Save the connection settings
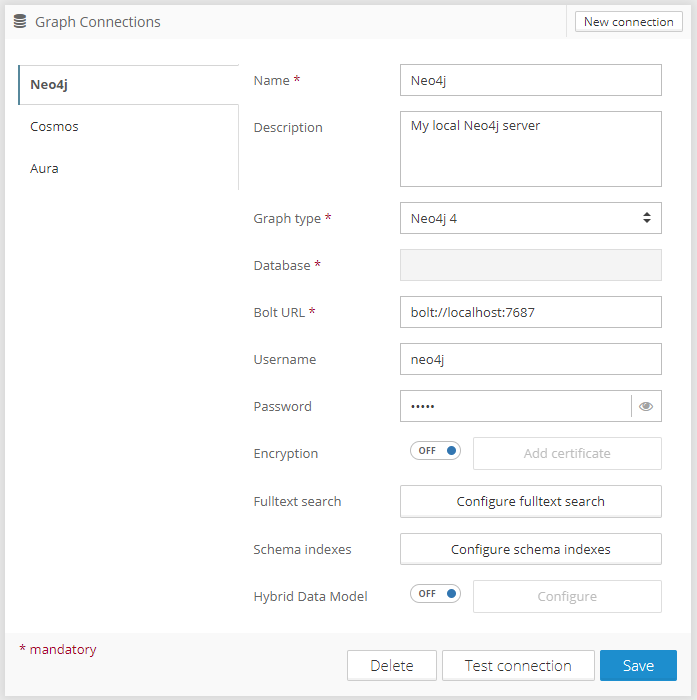This screenshot has width=697, height=700. pyautogui.click(x=638, y=666)
